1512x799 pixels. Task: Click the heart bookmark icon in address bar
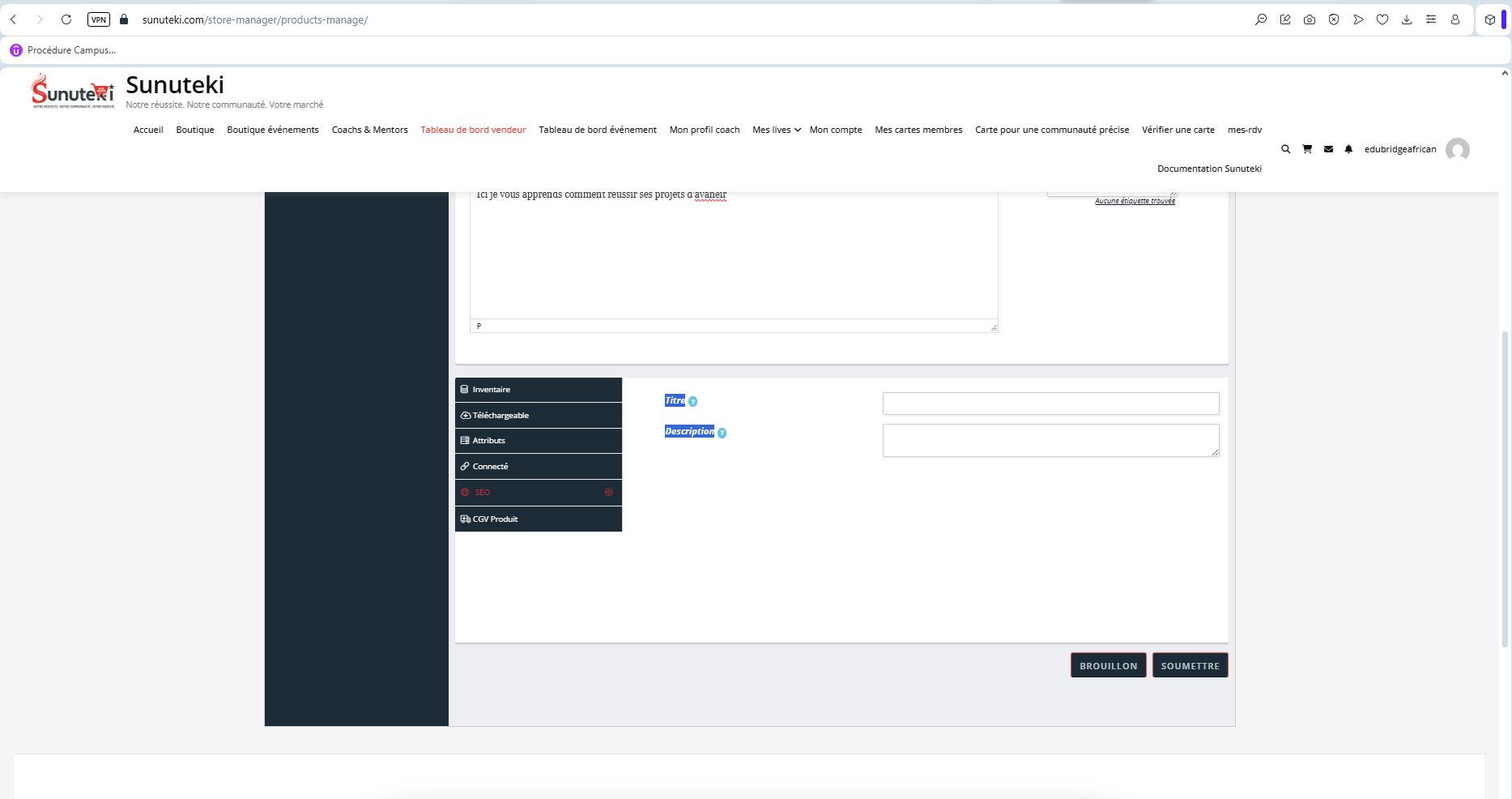click(1382, 19)
